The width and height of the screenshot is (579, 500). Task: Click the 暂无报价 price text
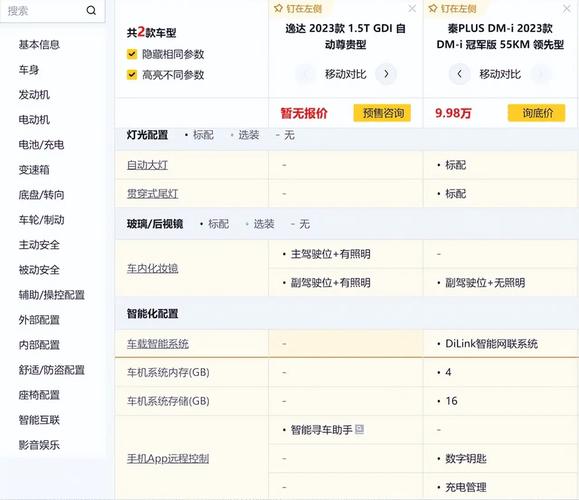click(304, 113)
